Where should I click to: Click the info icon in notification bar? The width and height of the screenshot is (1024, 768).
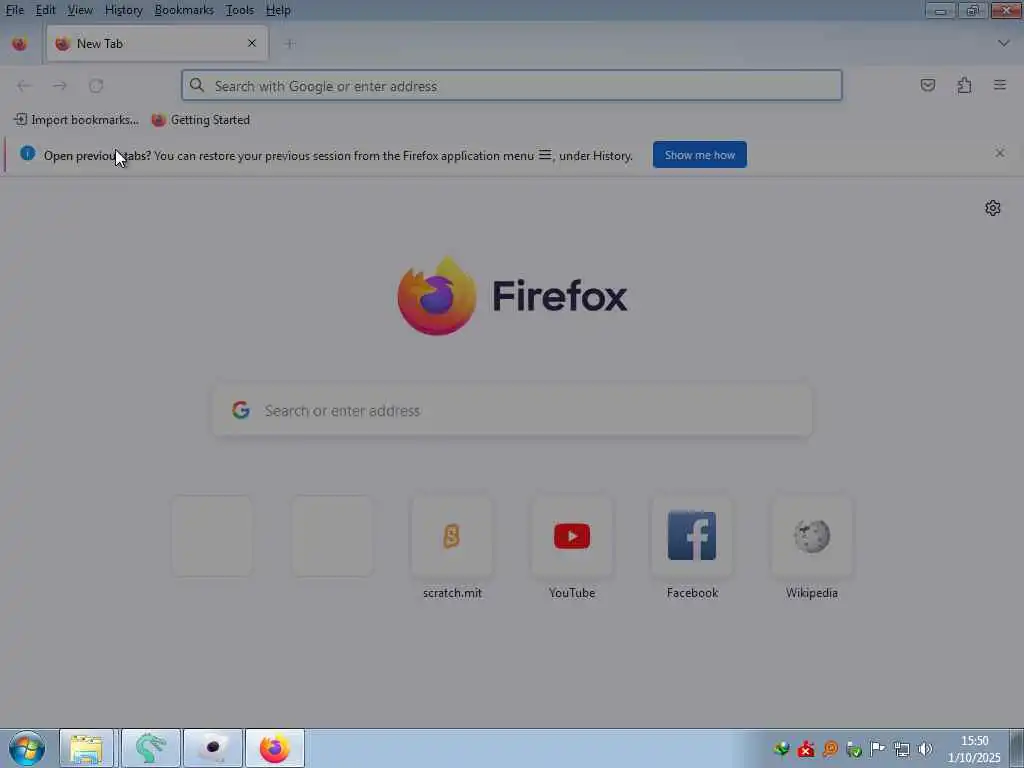(x=27, y=153)
